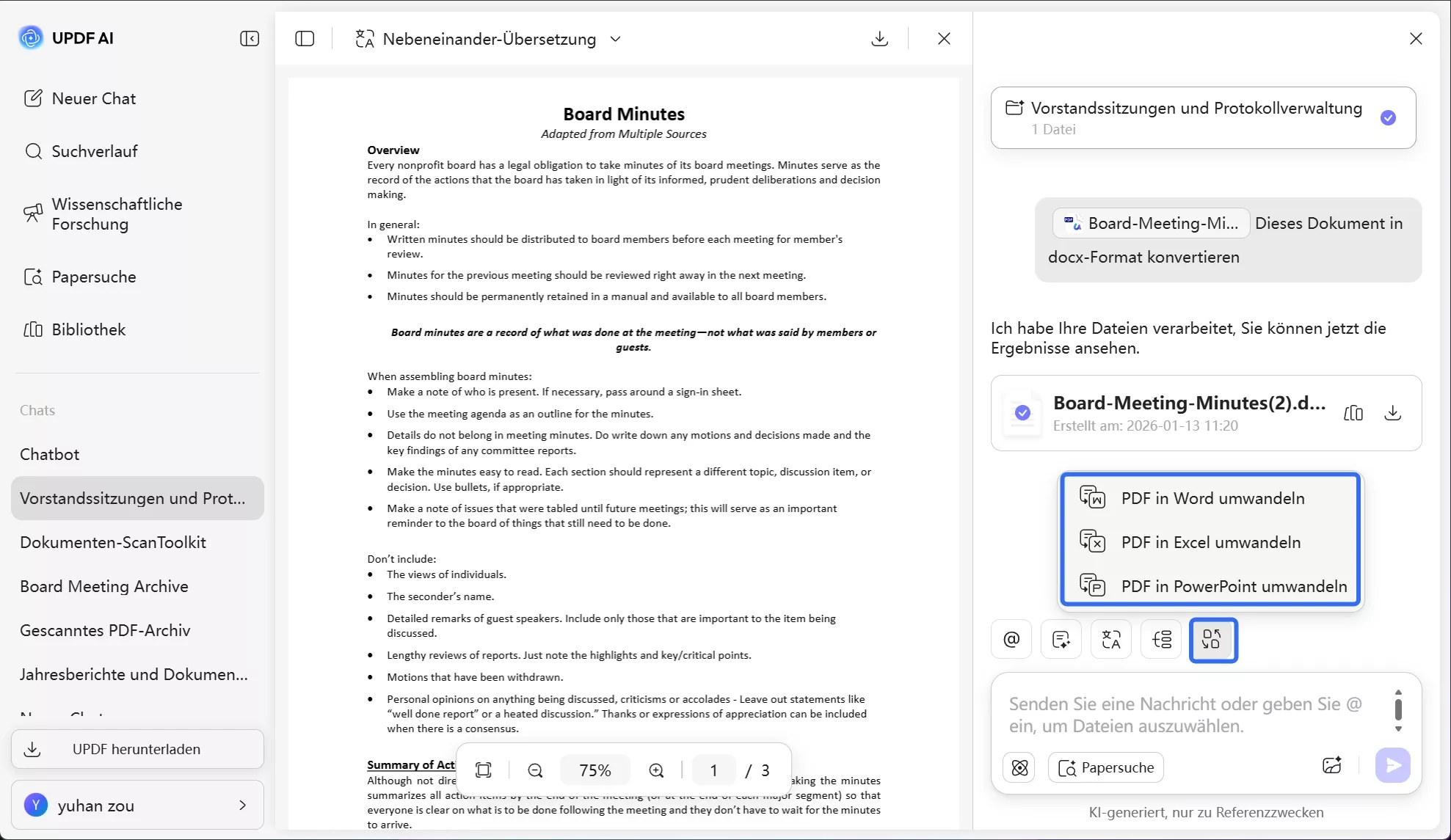Collapse the left sidebar with the arrow toggle
This screenshot has height=840, width=1451.
[249, 38]
